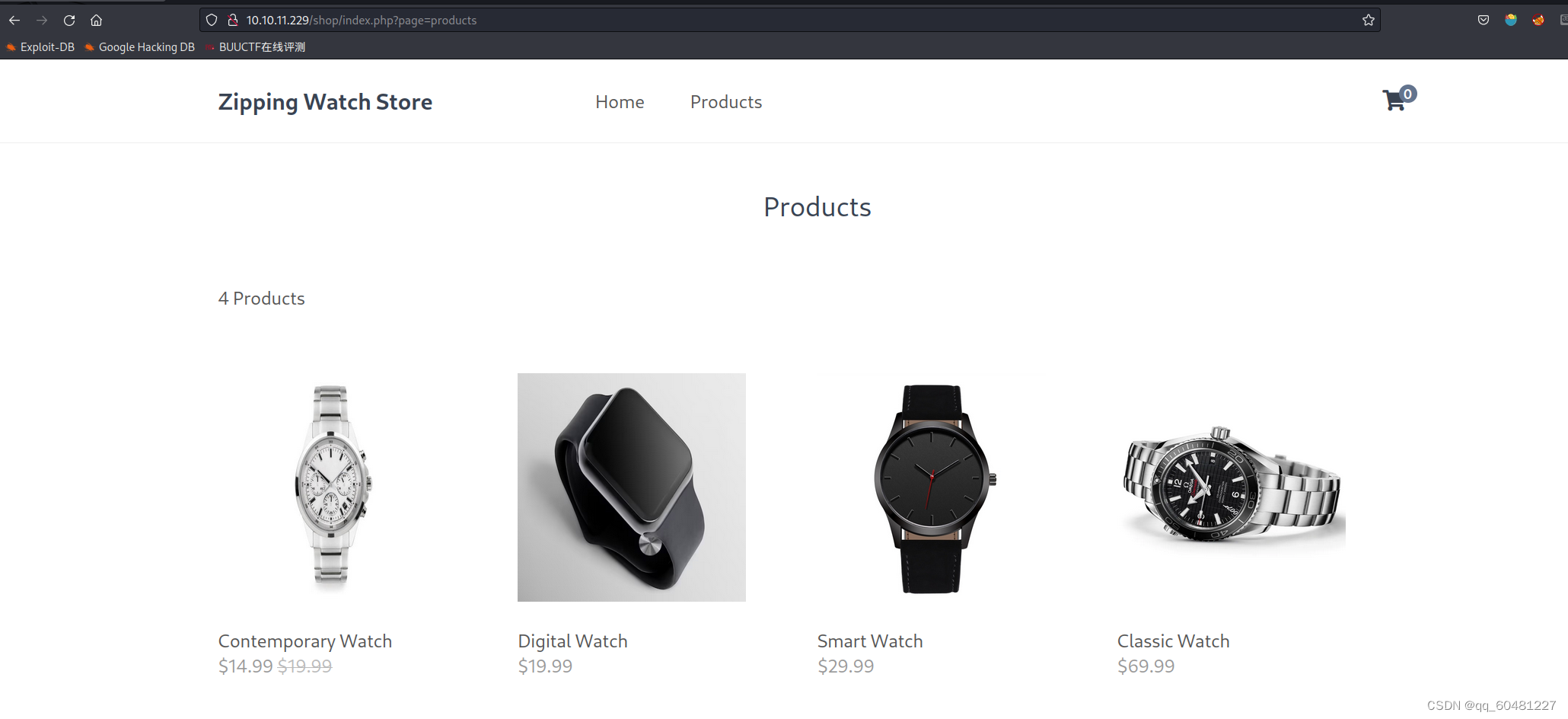Screen dimensions: 1568x719
Task: Open the Google Hacking DB bookmark
Action: pos(140,47)
